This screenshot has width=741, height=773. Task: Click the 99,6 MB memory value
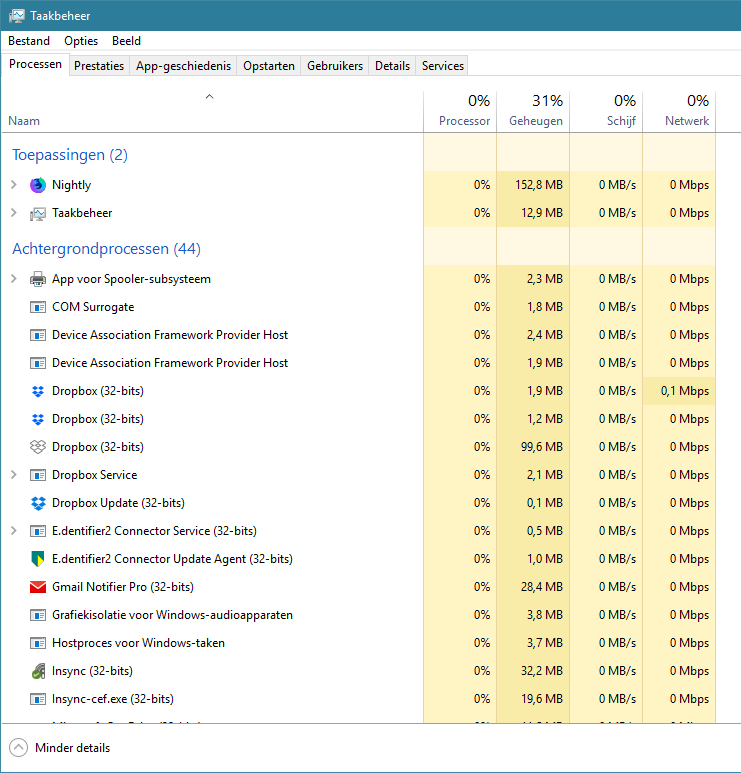tap(542, 447)
